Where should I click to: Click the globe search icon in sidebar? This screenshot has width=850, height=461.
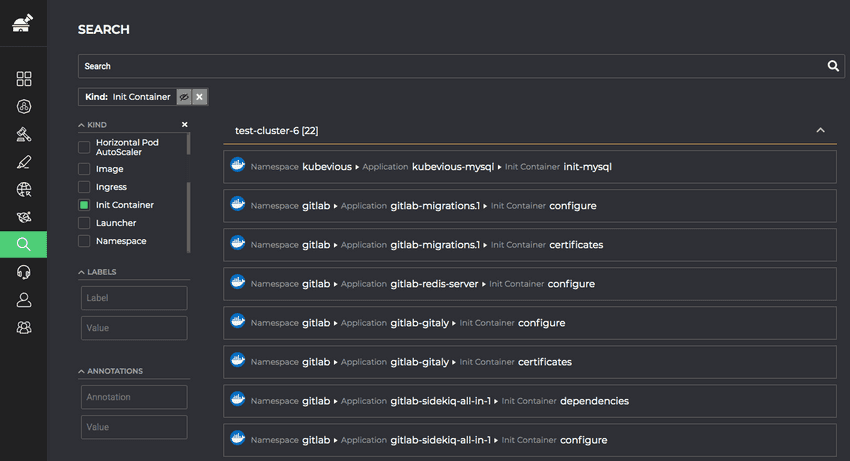pyautogui.click(x=24, y=189)
